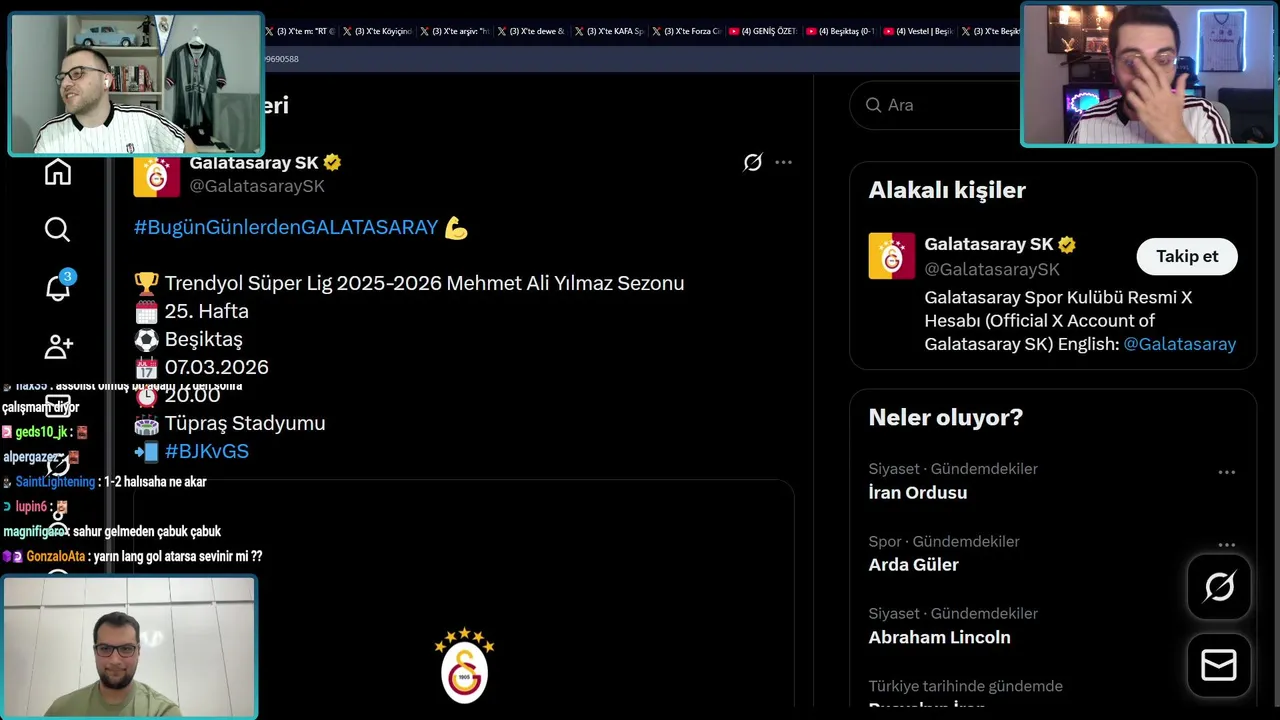Open the tweet media with Galatasaray crest
The height and width of the screenshot is (720, 1280).
(x=464, y=595)
